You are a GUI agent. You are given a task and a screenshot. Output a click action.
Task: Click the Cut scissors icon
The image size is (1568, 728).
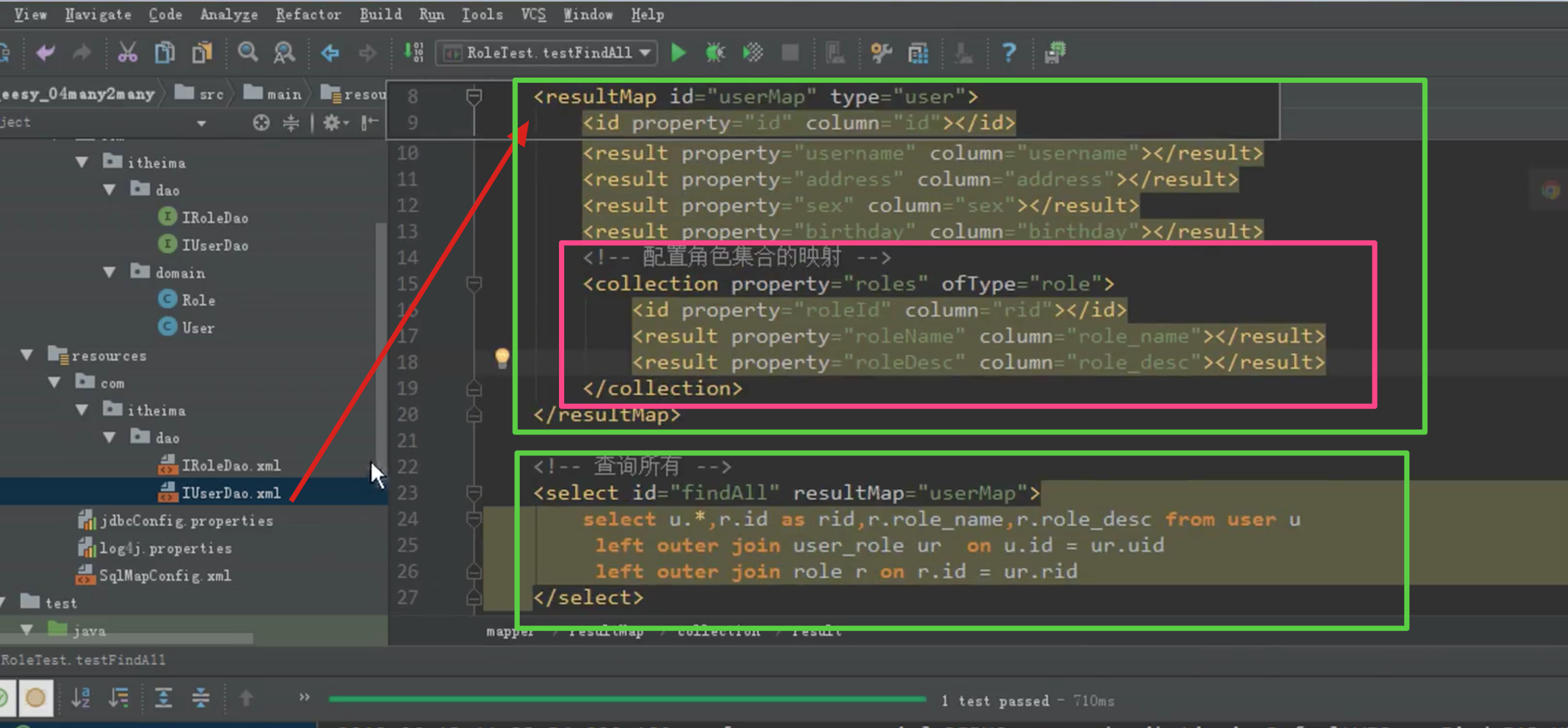click(127, 53)
